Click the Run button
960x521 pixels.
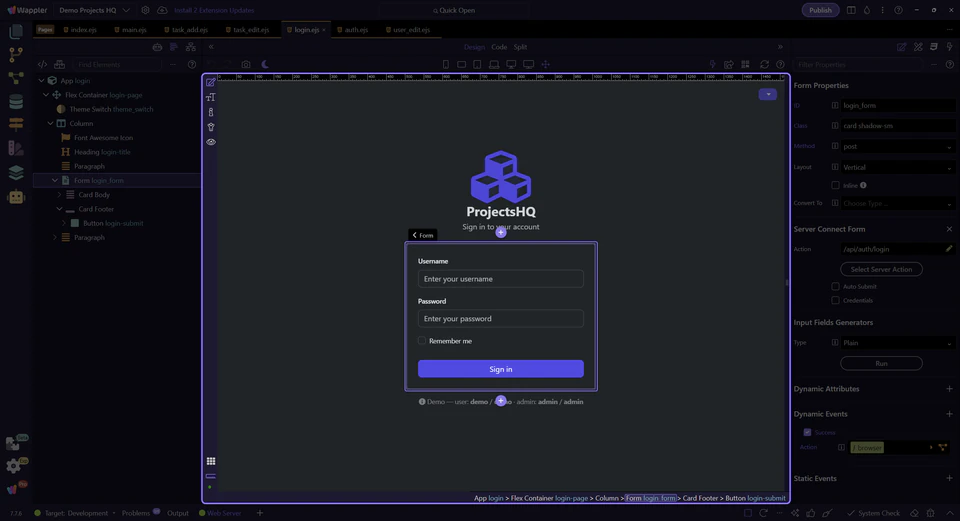881,364
